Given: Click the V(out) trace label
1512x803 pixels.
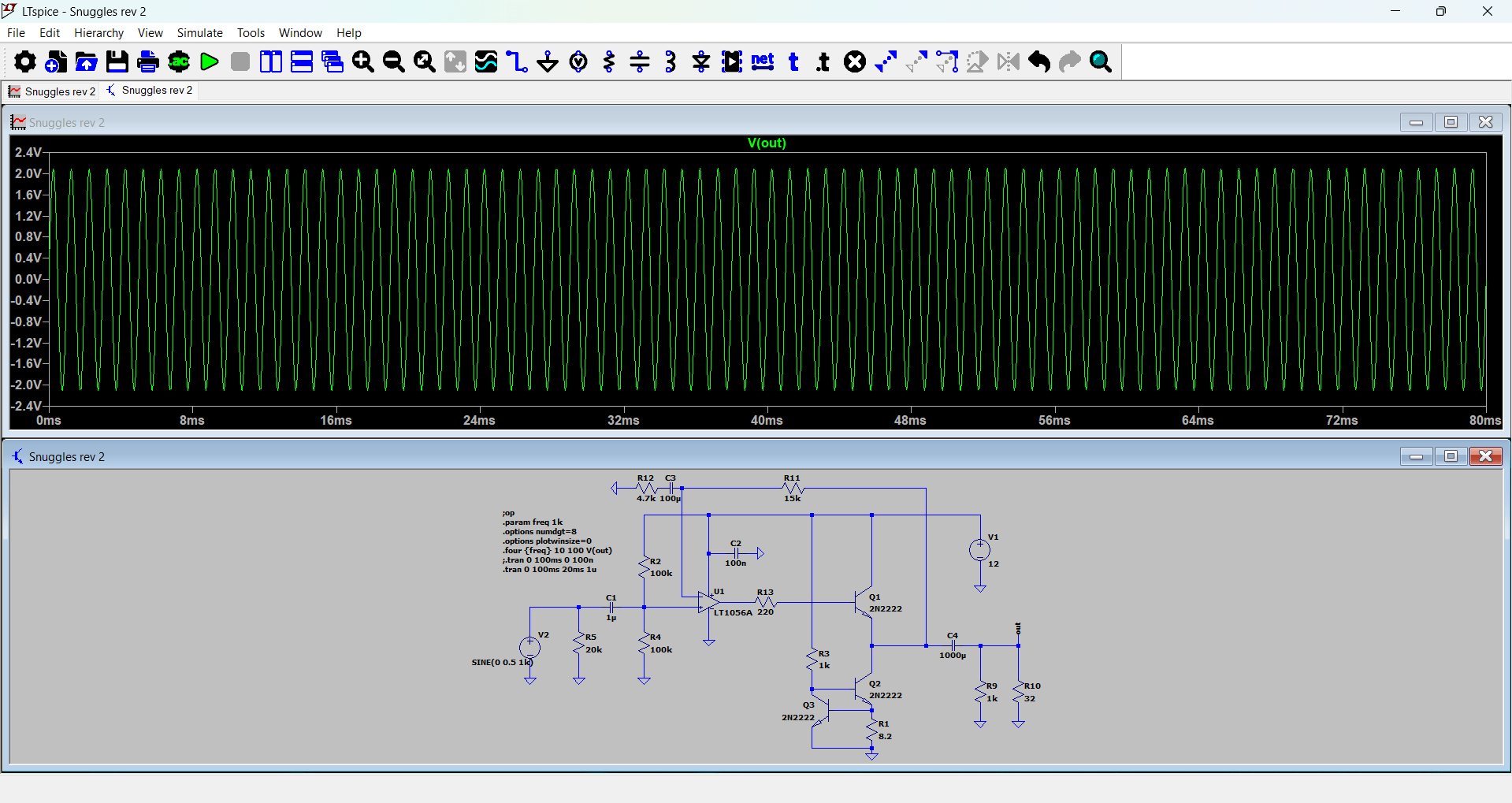Looking at the screenshot, I should point(767,143).
